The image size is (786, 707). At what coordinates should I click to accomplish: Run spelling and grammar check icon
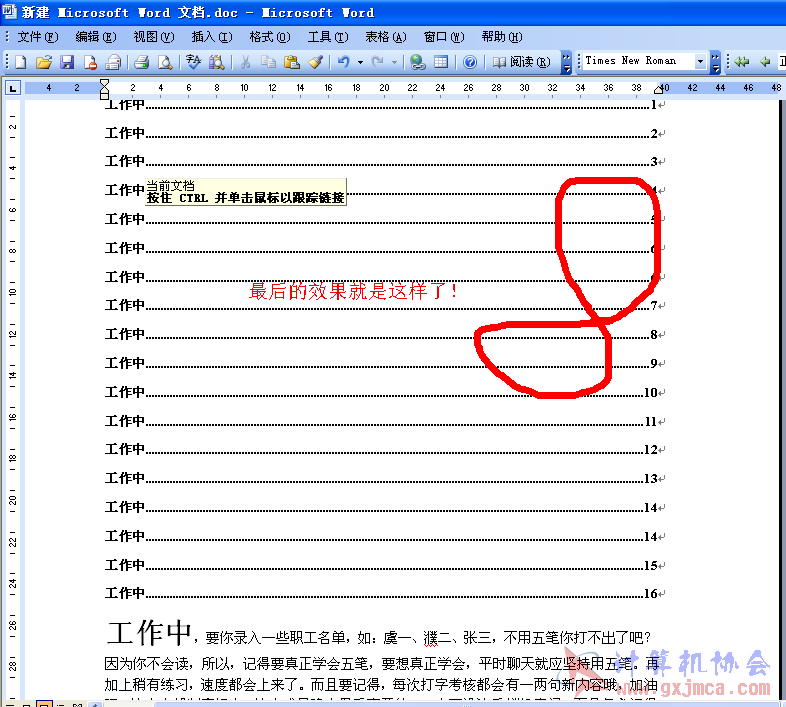click(193, 62)
